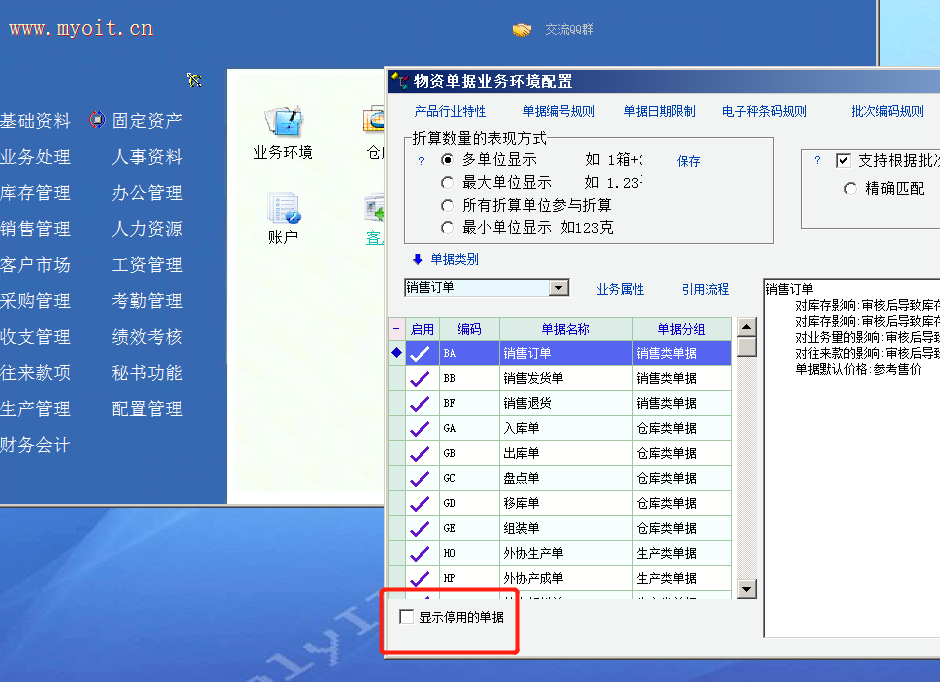
Task: Open the 账户 icon
Action: tap(282, 209)
